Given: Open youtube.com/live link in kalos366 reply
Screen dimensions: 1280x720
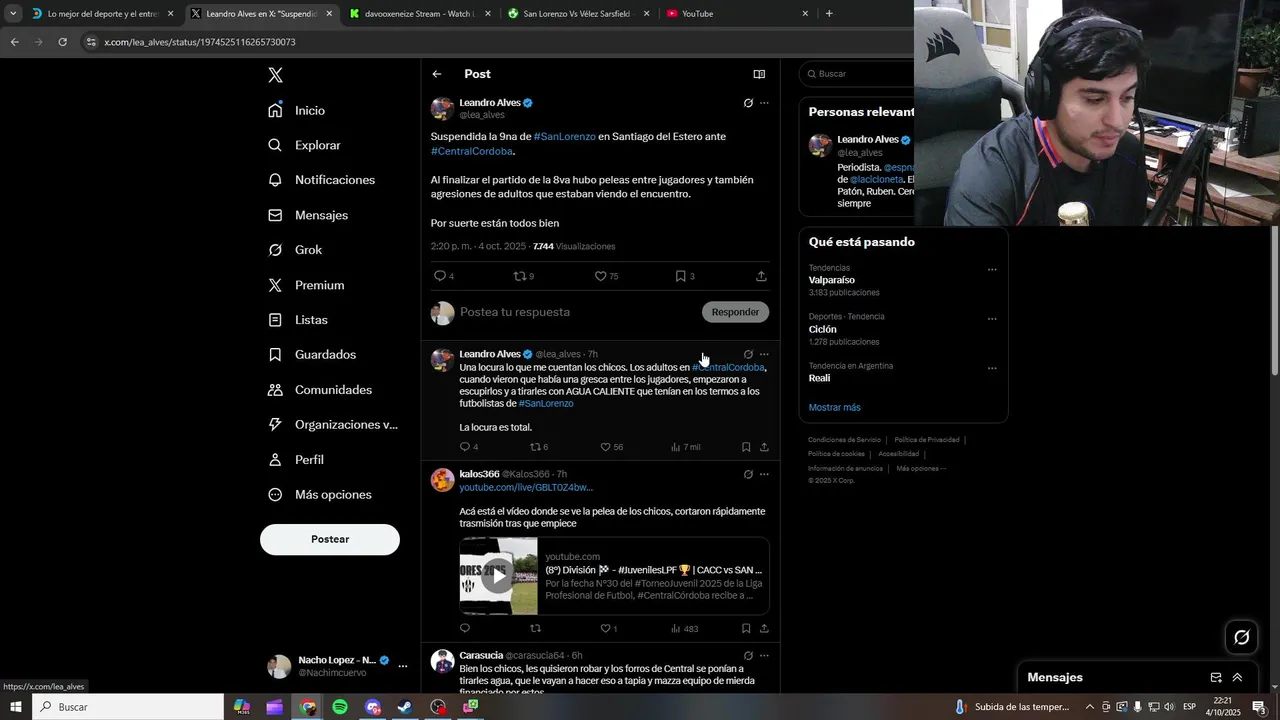Looking at the screenshot, I should [526, 487].
